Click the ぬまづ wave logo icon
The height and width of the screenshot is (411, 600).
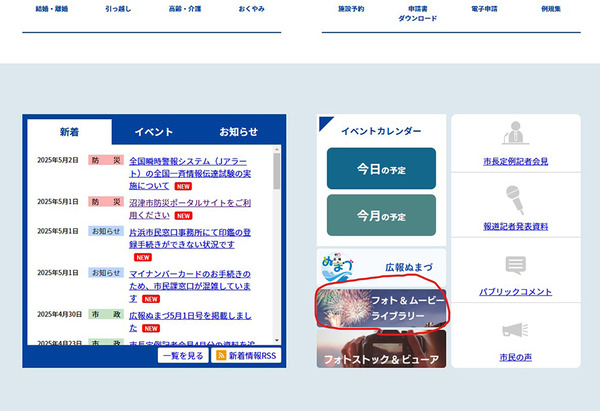tap(338, 267)
